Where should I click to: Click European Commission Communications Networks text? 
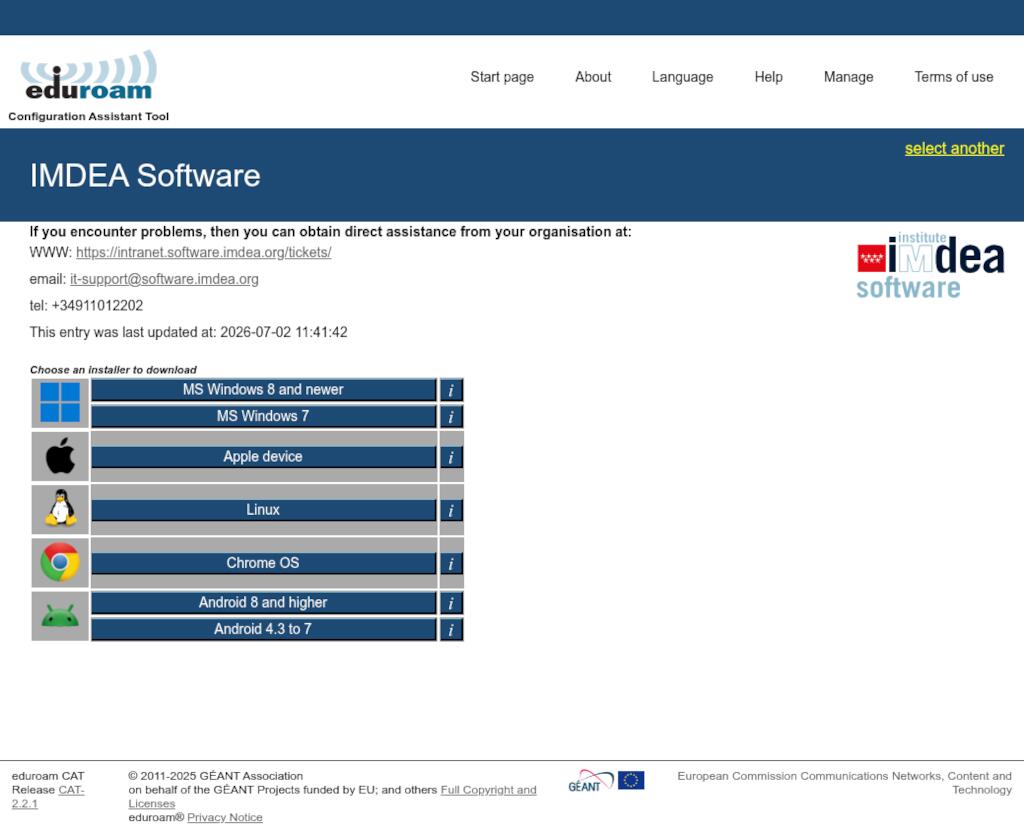pos(844,783)
